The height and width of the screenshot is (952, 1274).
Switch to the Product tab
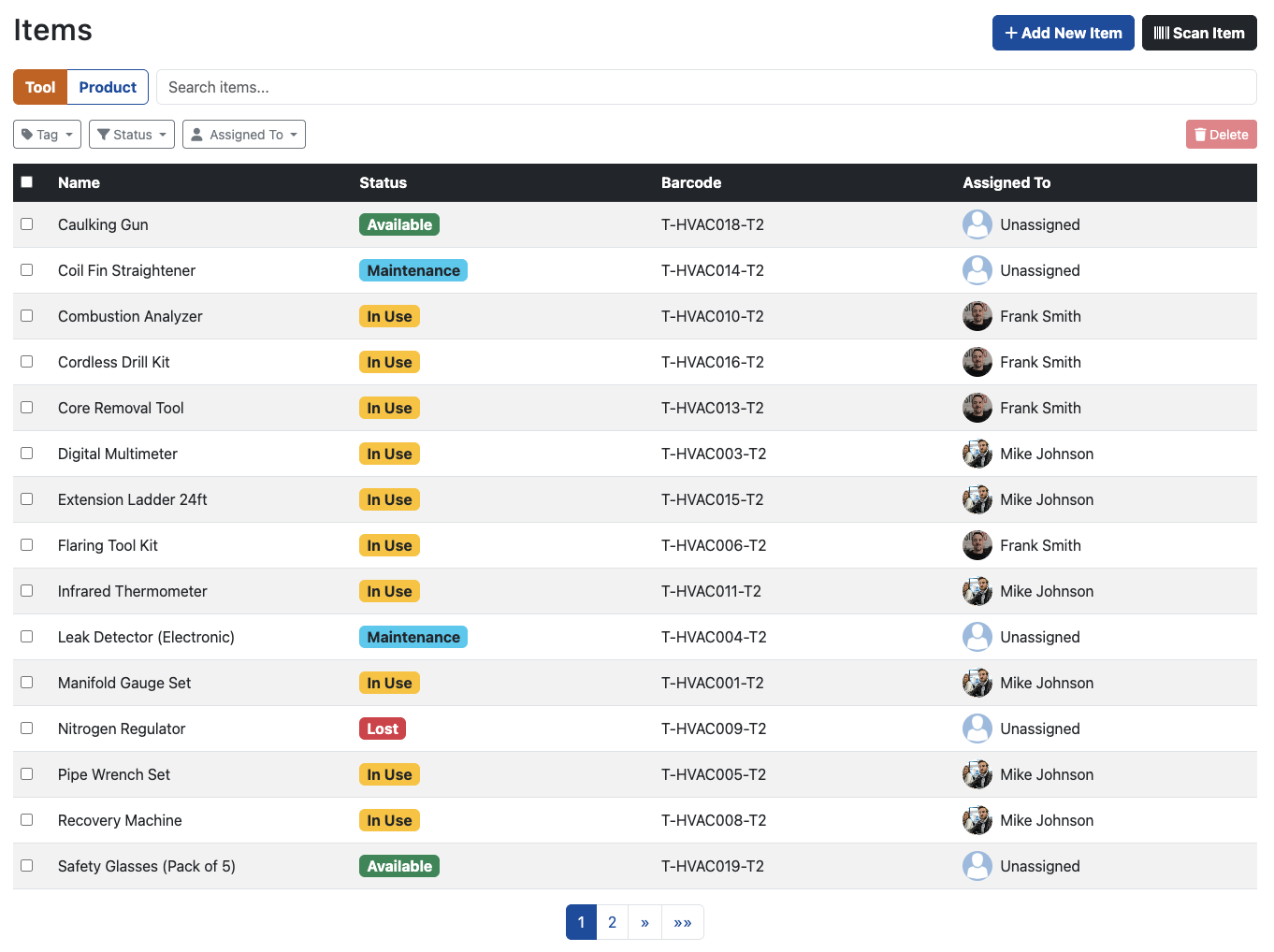pyautogui.click(x=108, y=87)
